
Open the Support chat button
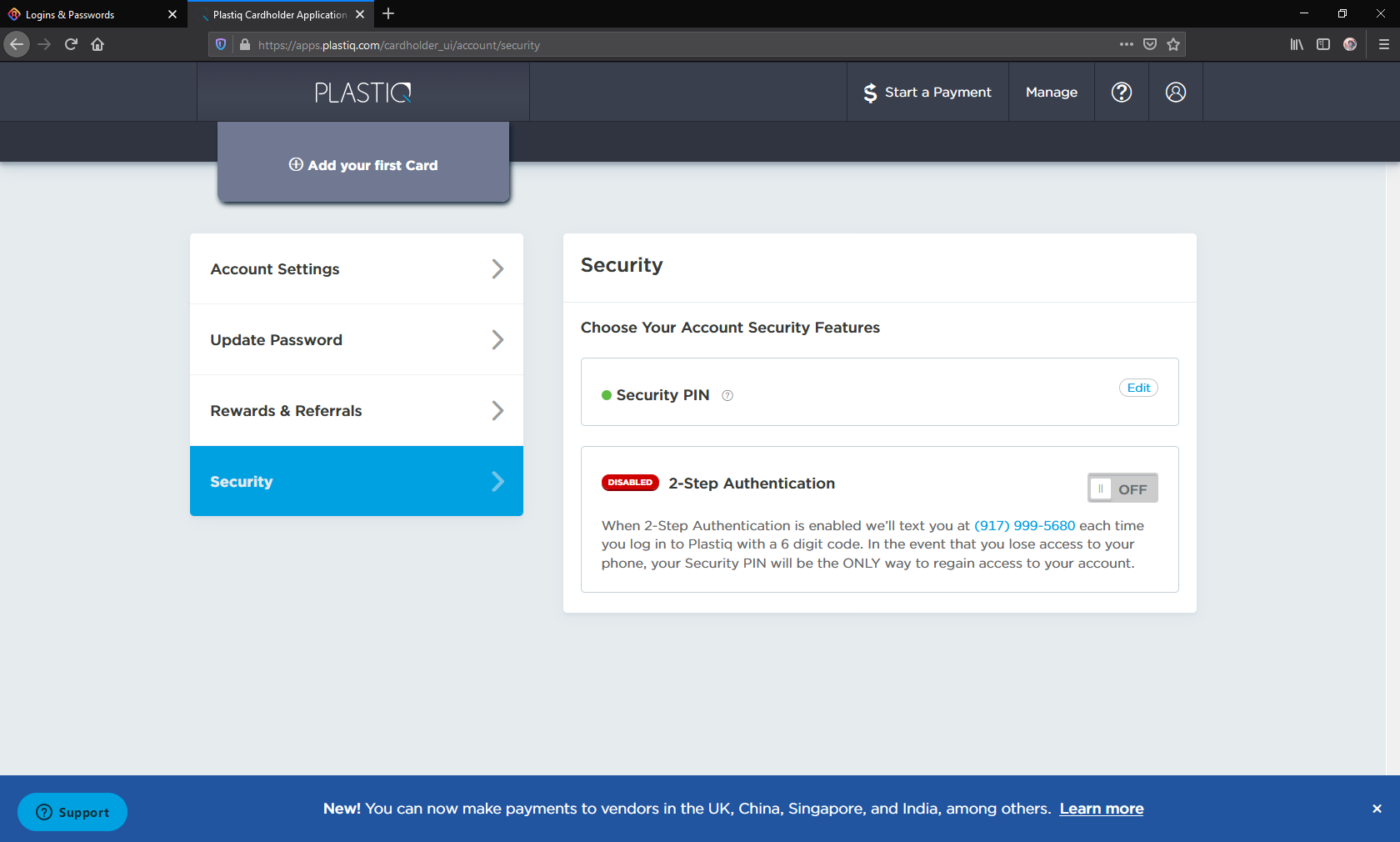[x=72, y=812]
